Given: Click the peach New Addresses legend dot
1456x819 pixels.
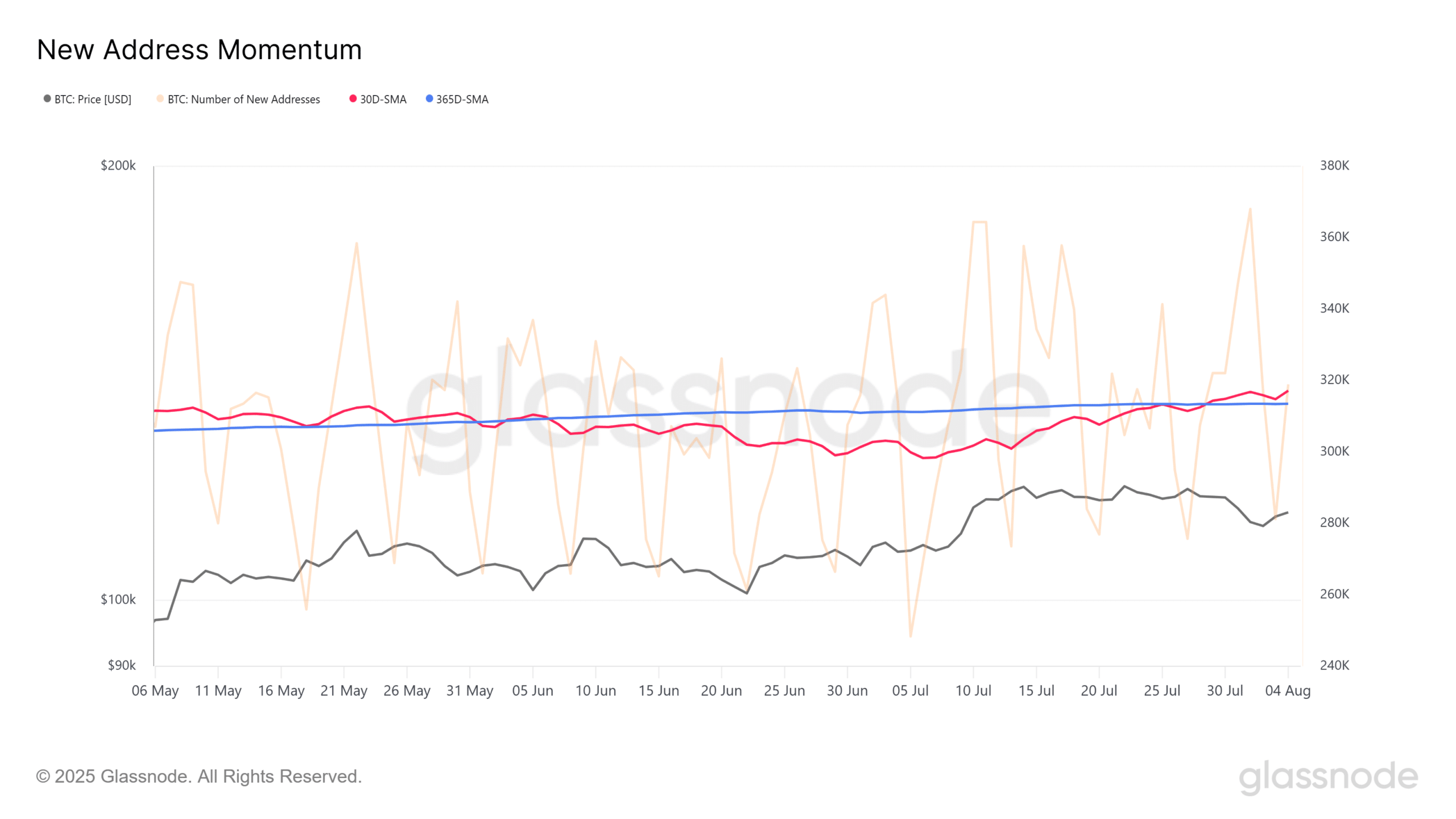Looking at the screenshot, I should tap(160, 99).
